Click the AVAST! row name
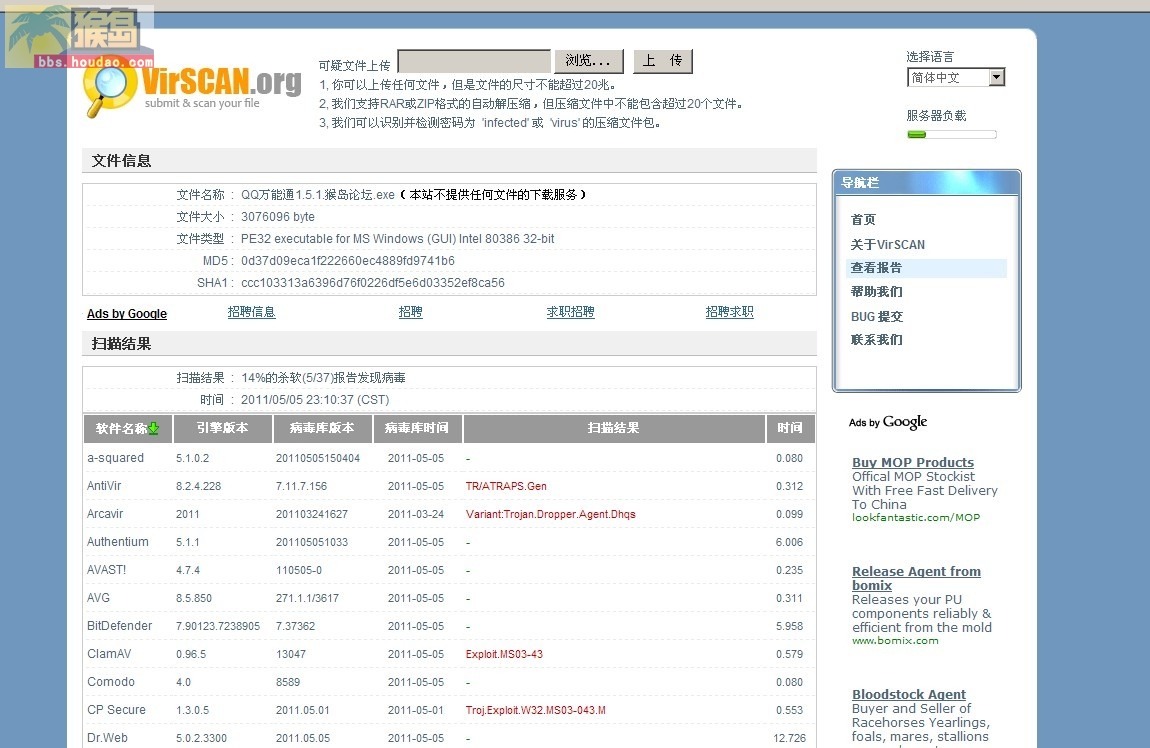The image size is (1150, 748). (x=106, y=570)
